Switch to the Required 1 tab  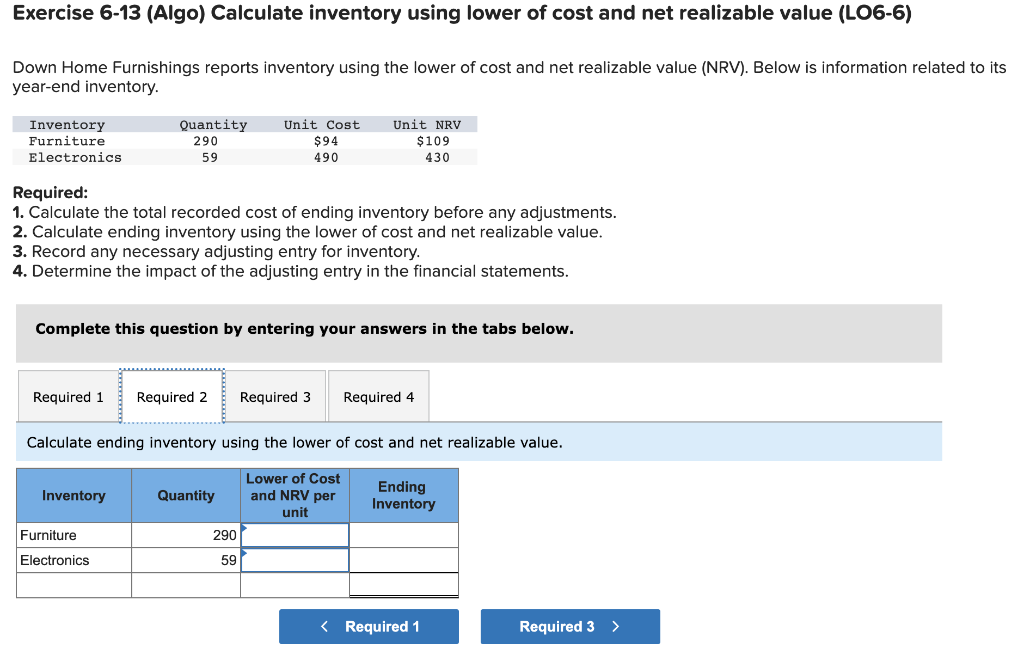[x=68, y=396]
